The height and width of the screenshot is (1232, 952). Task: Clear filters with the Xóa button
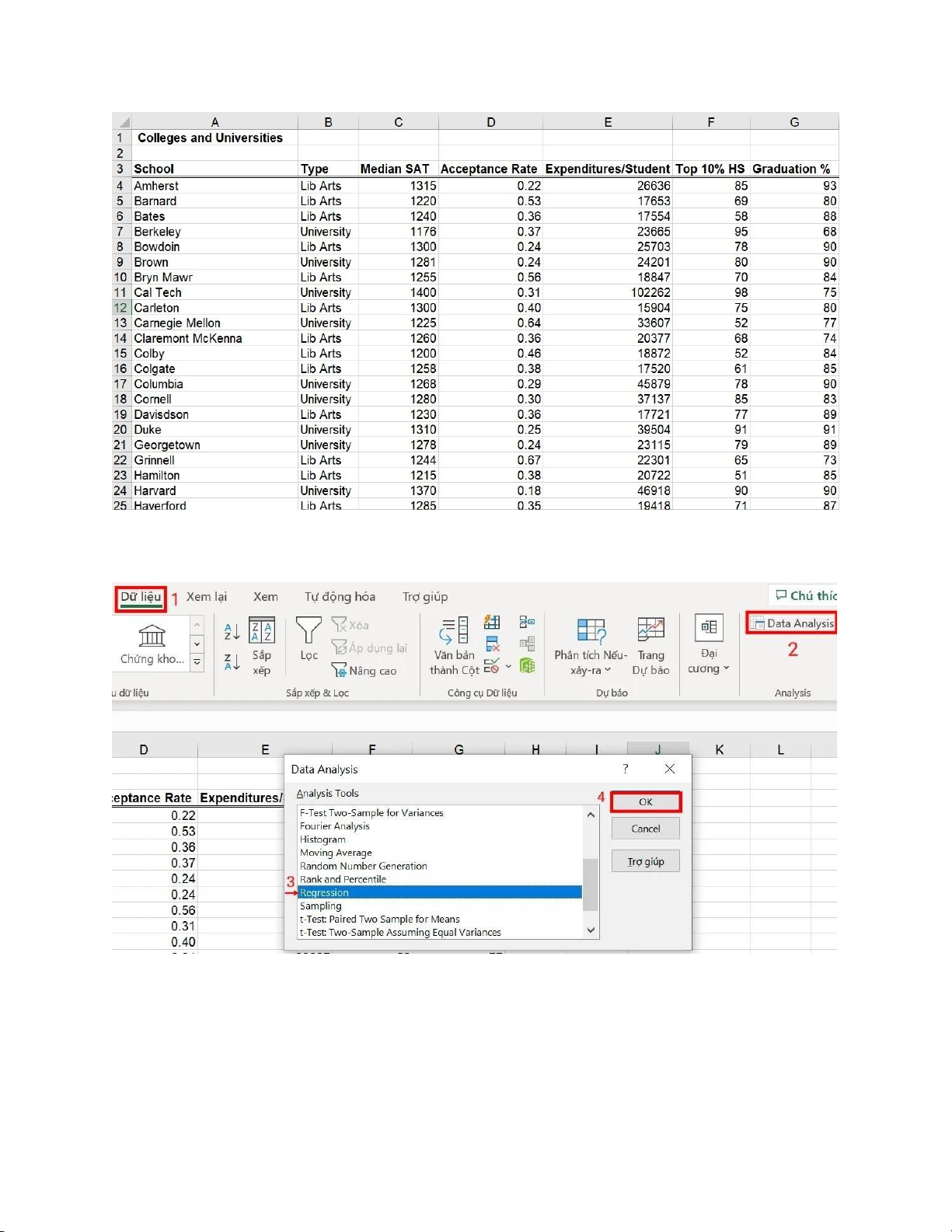(x=350, y=625)
